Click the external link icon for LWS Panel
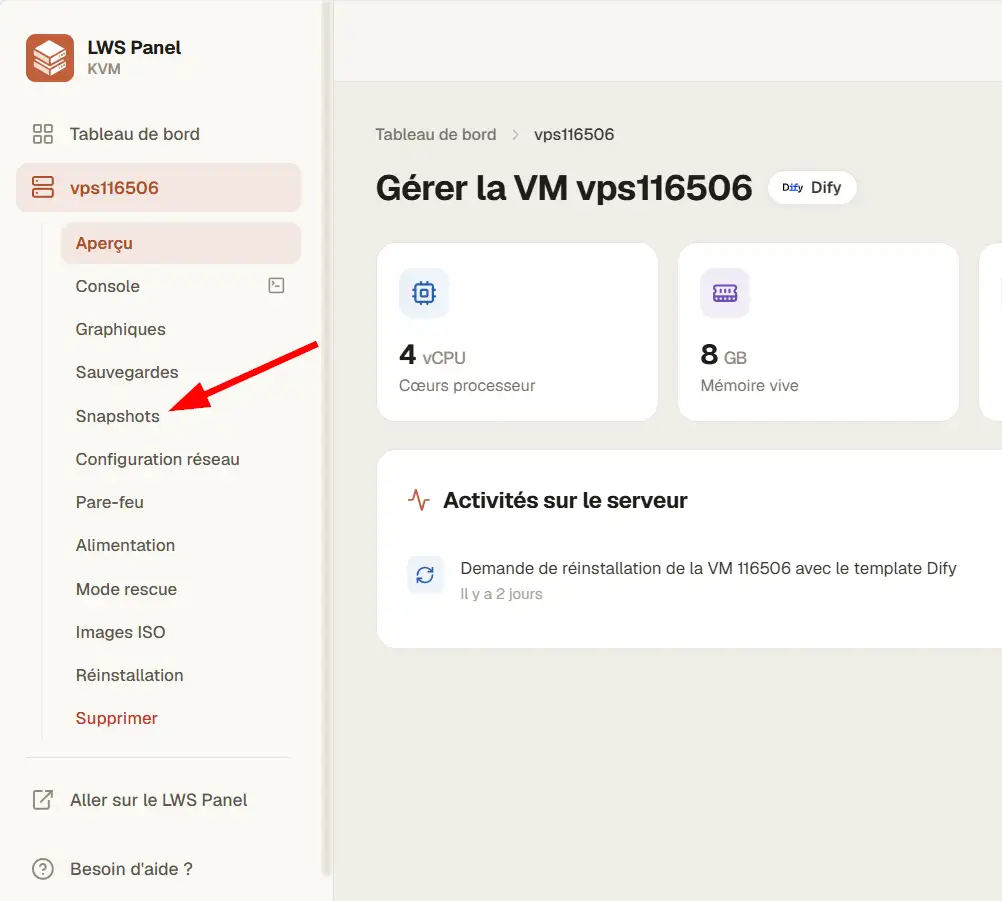 pyautogui.click(x=43, y=799)
